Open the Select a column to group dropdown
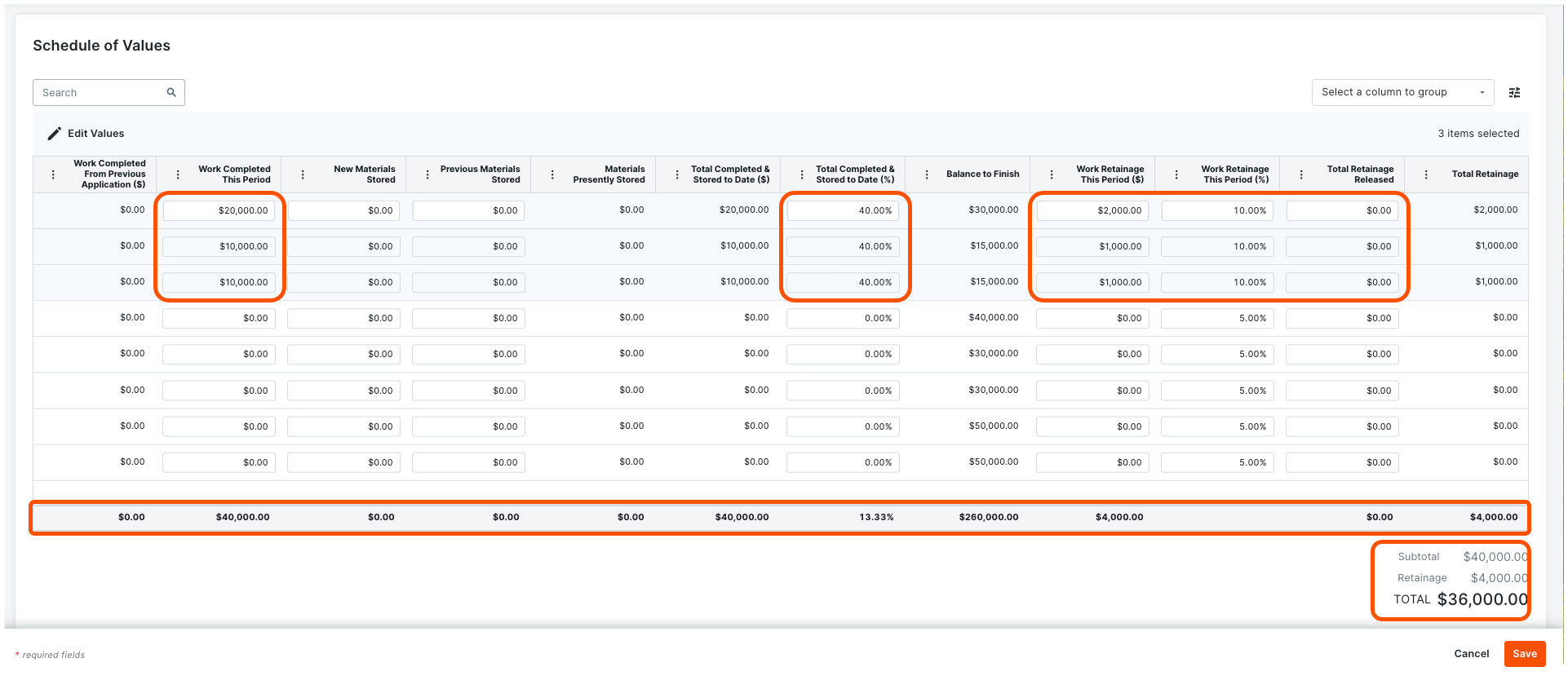The width and height of the screenshot is (1568, 680). 1402,92
